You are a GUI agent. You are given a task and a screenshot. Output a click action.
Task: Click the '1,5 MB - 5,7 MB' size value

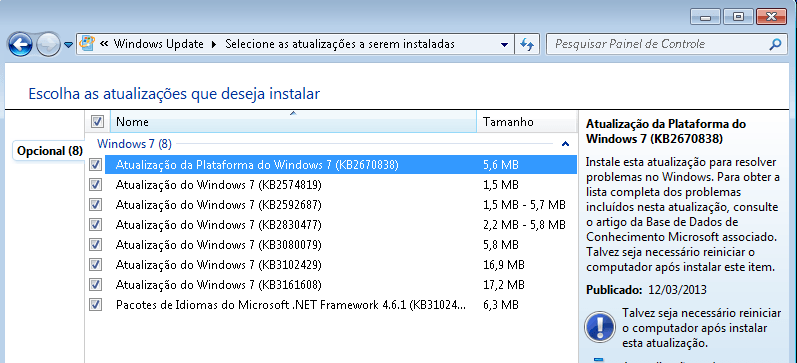click(524, 205)
